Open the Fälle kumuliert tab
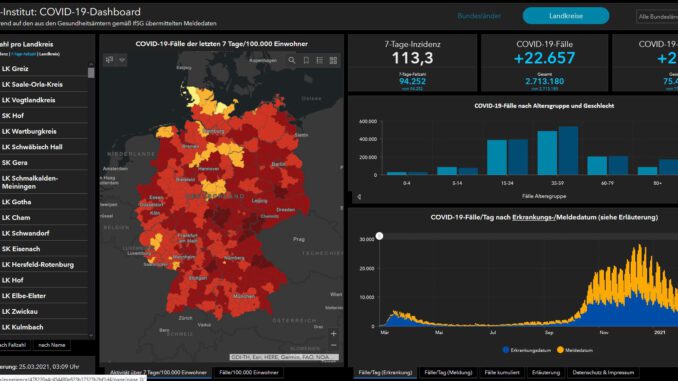The image size is (678, 381). coord(502,372)
